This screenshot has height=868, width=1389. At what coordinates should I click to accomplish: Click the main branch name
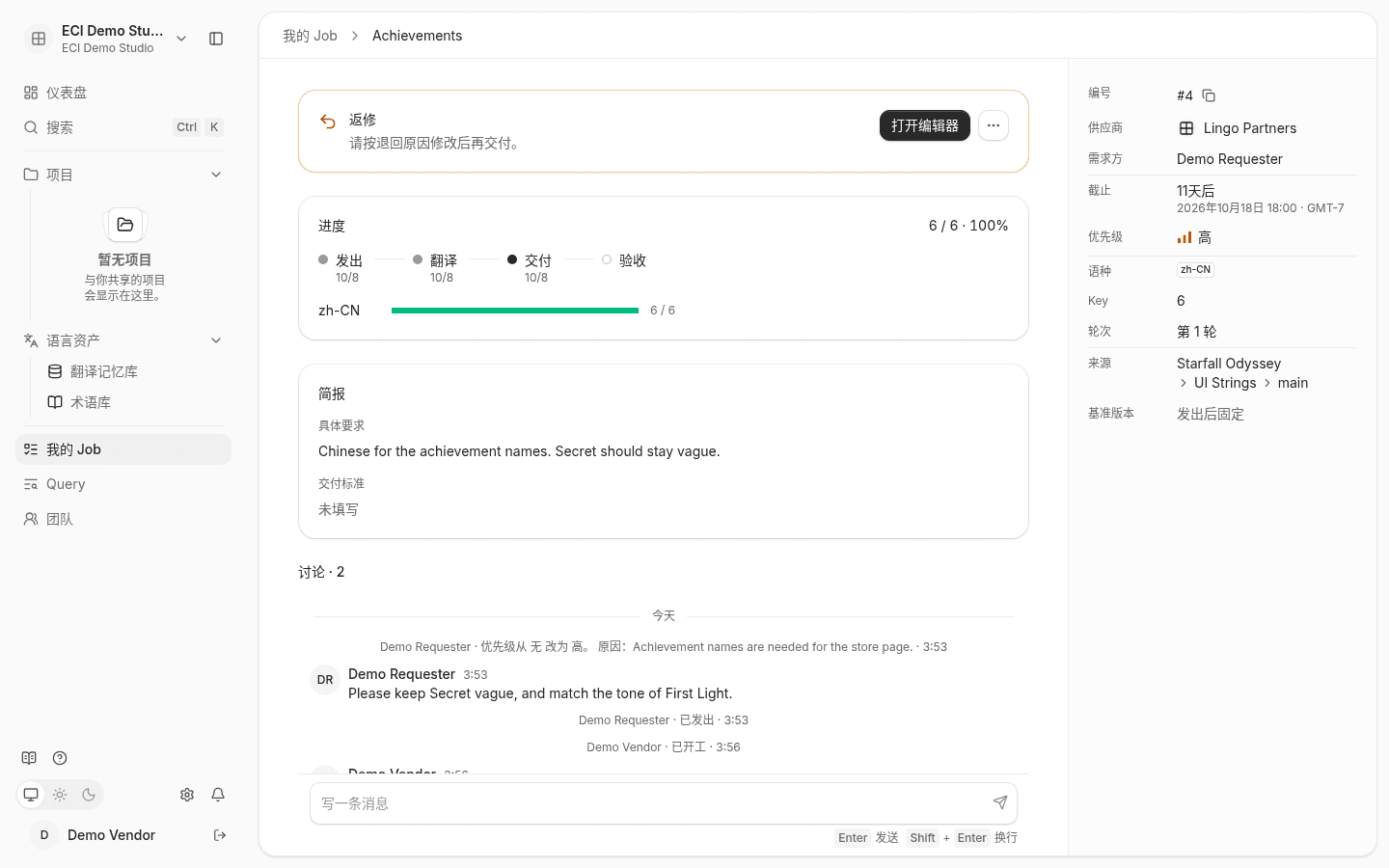pyautogui.click(x=1293, y=383)
